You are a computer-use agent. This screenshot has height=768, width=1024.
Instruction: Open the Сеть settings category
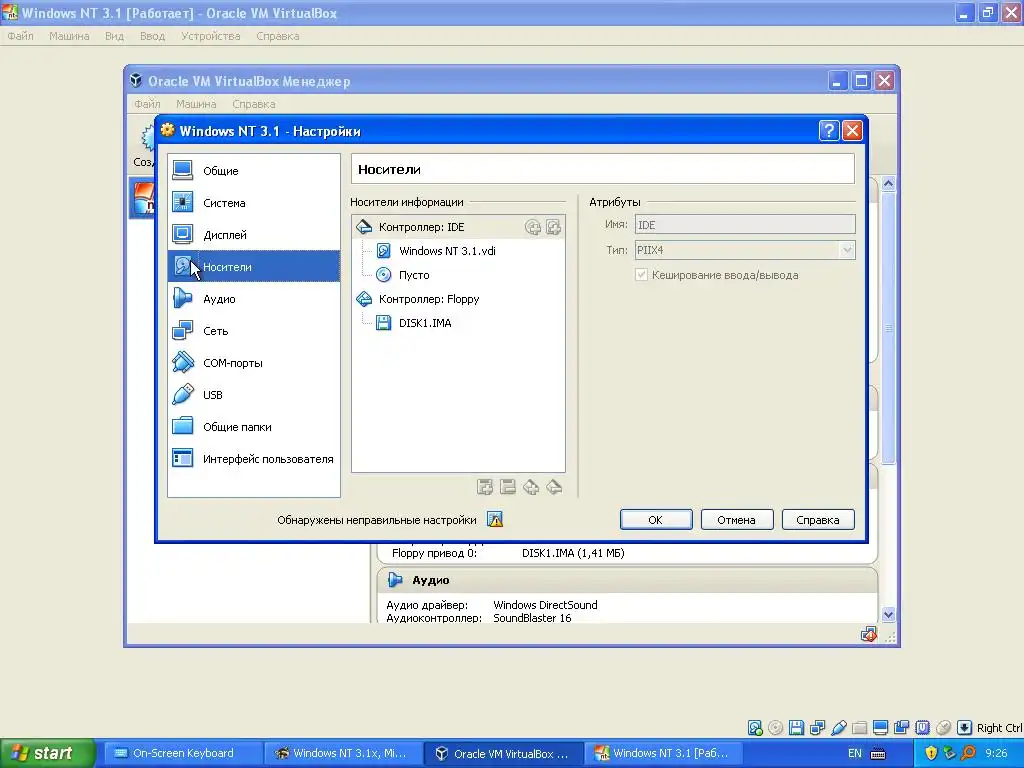[x=253, y=330]
